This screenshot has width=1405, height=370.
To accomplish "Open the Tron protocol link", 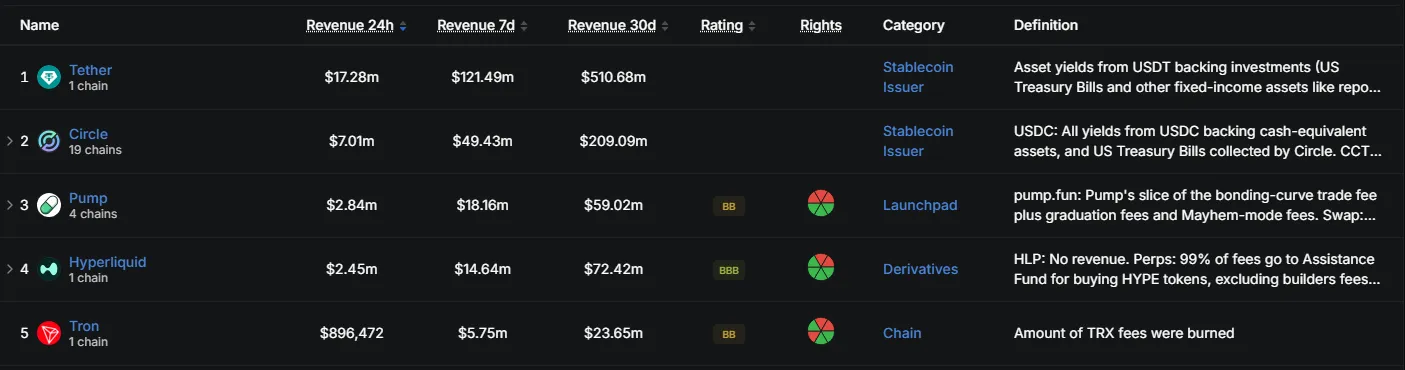I will [84, 326].
